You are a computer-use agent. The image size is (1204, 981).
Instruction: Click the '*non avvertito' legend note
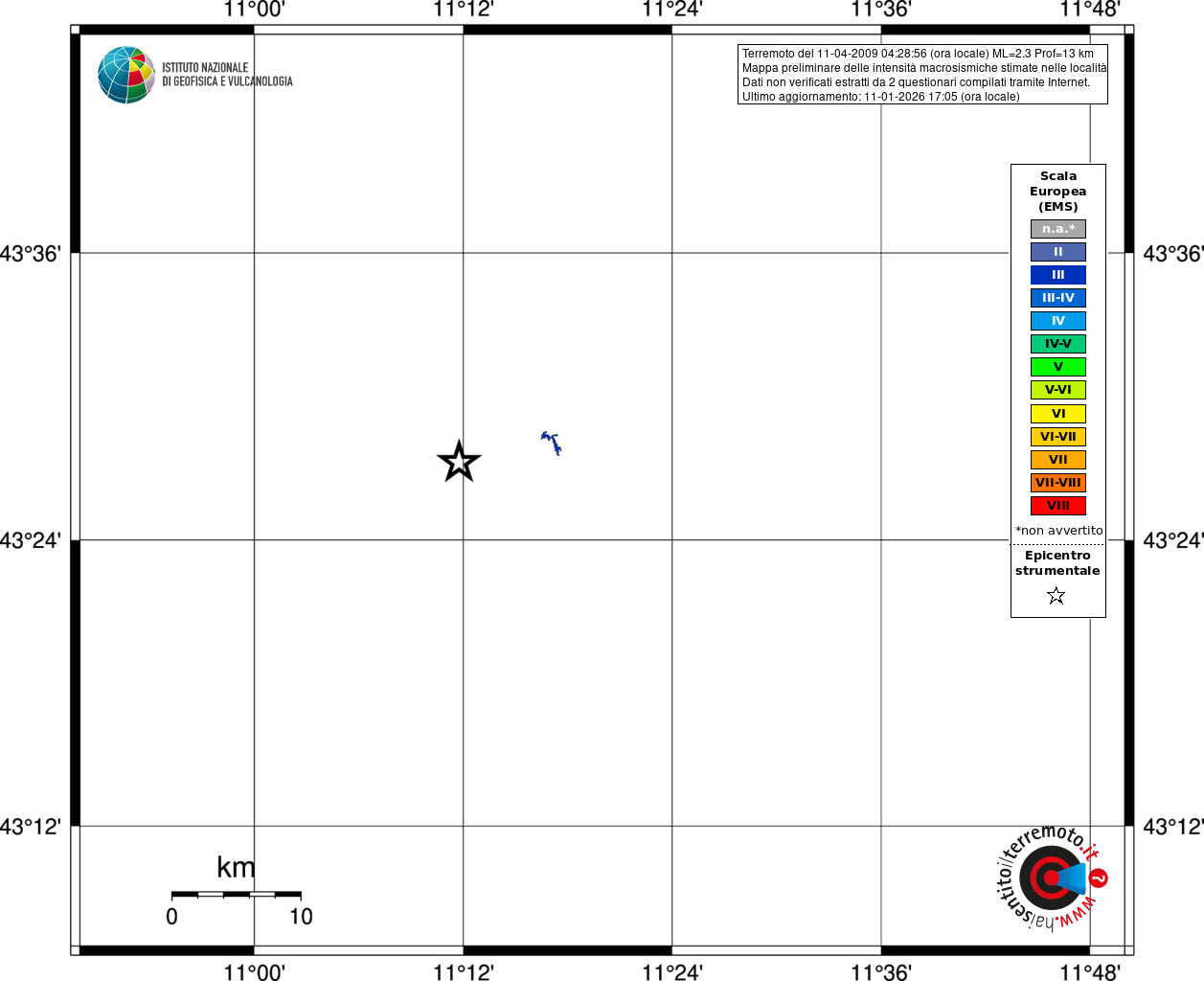[1058, 531]
